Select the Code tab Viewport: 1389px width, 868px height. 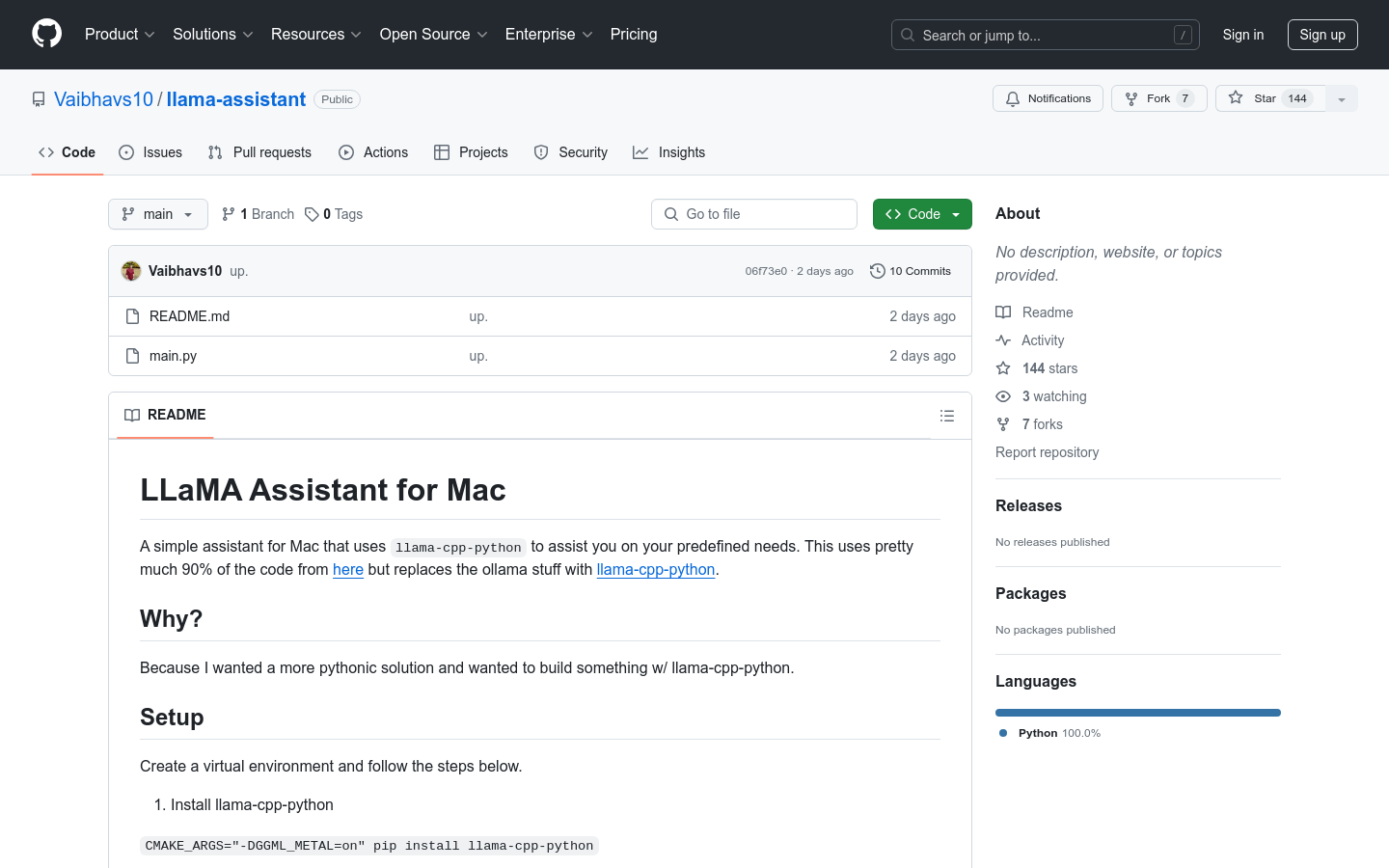pyautogui.click(x=68, y=152)
